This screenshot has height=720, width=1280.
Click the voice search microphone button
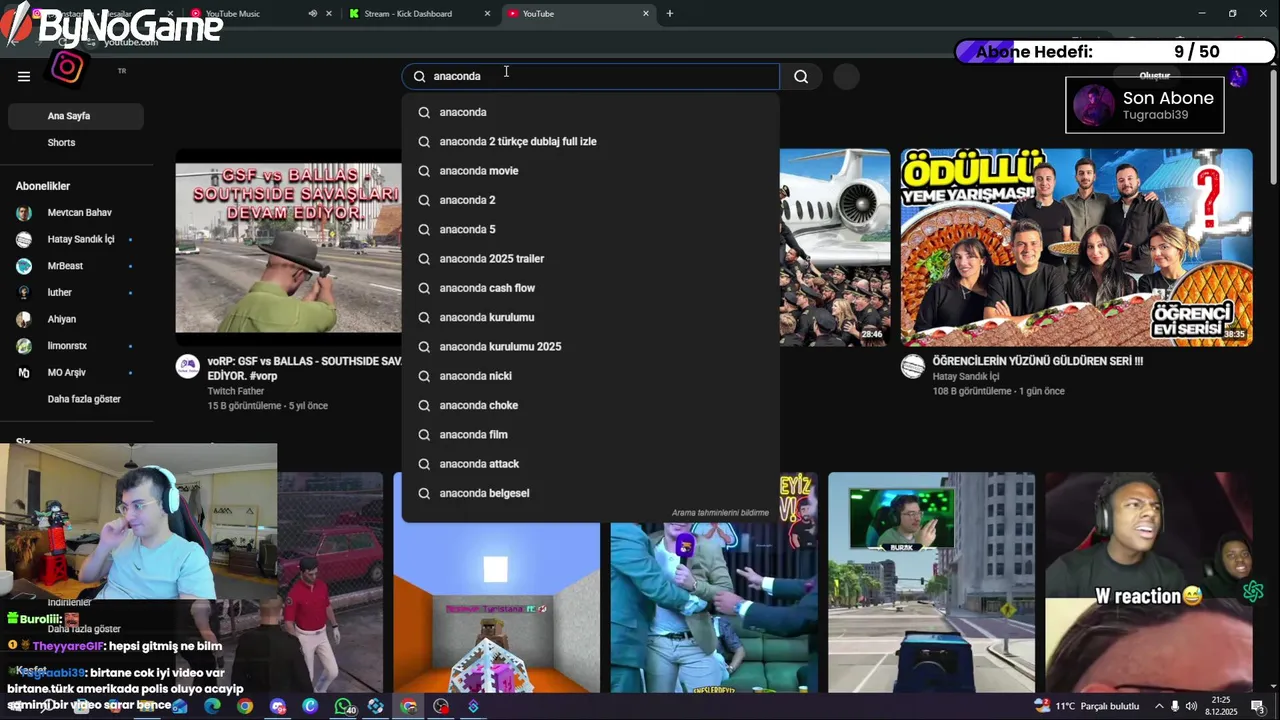pos(846,77)
